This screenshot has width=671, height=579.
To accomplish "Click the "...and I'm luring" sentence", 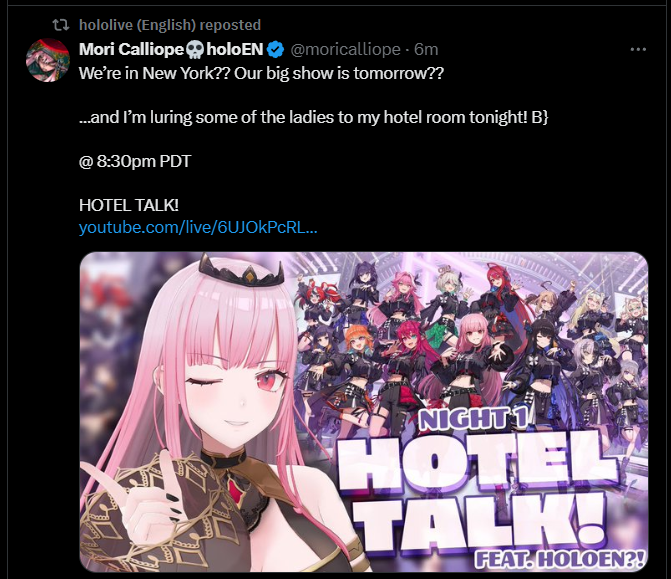I will [314, 117].
